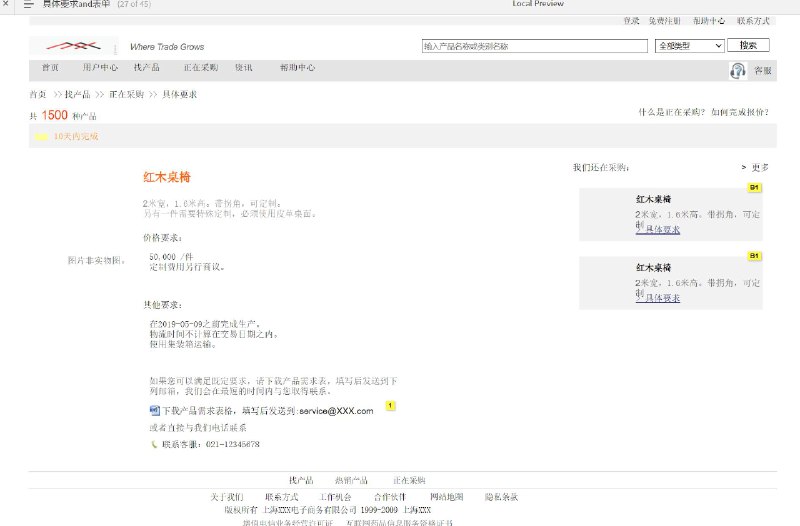Image resolution: width=800 pixels, height=526 pixels.
Task: Click the yellow flag beside 10天内完成
Action: tap(41, 137)
